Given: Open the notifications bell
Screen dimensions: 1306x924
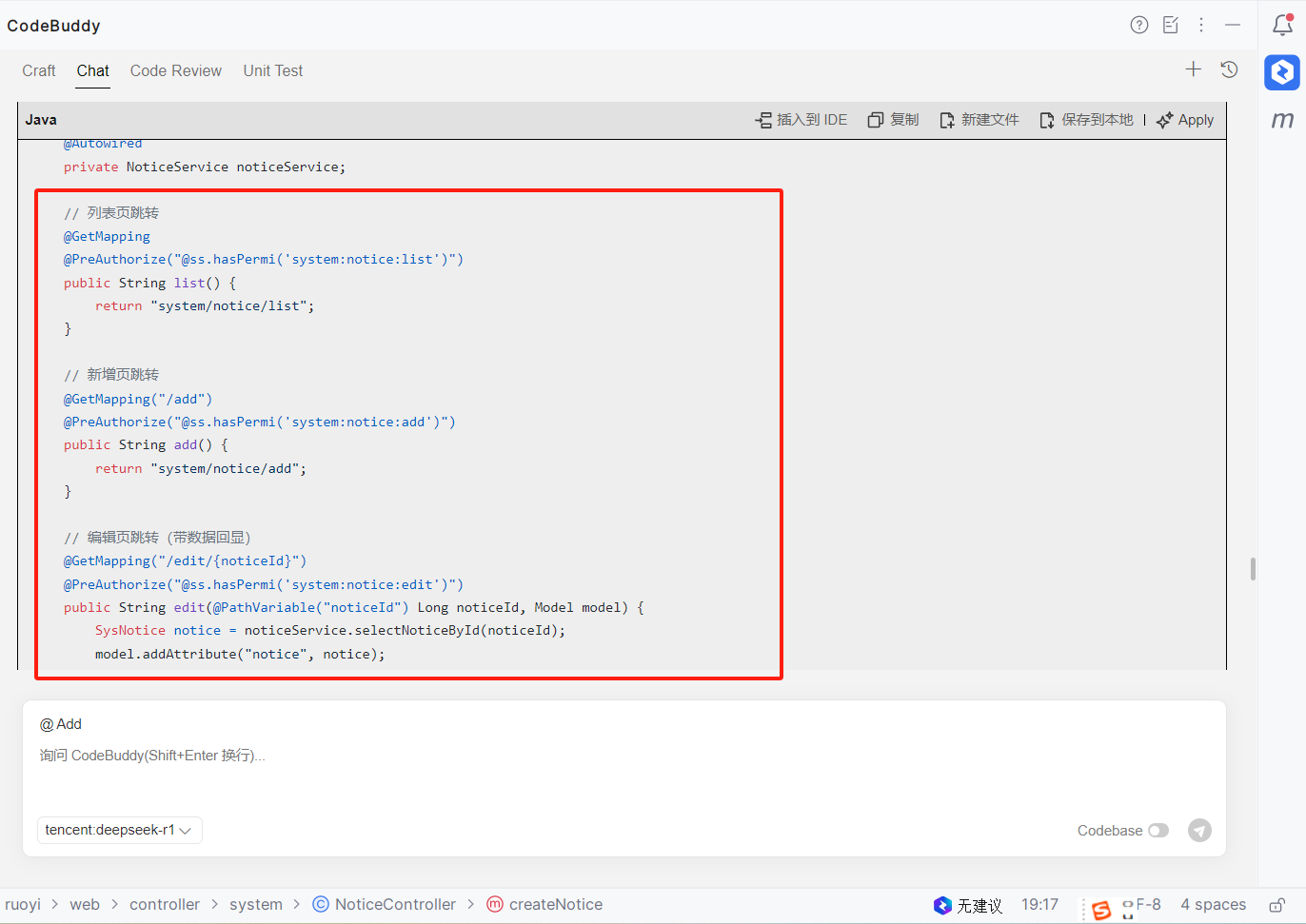Looking at the screenshot, I should (x=1282, y=25).
